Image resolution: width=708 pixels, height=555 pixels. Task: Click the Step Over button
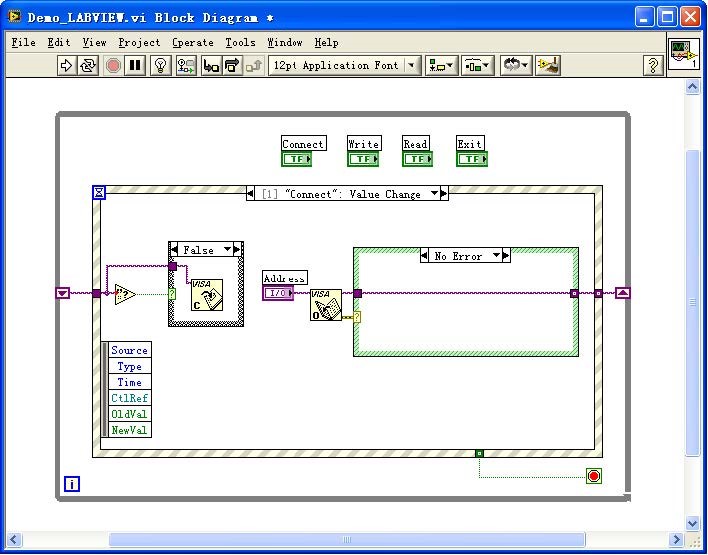tap(232, 65)
